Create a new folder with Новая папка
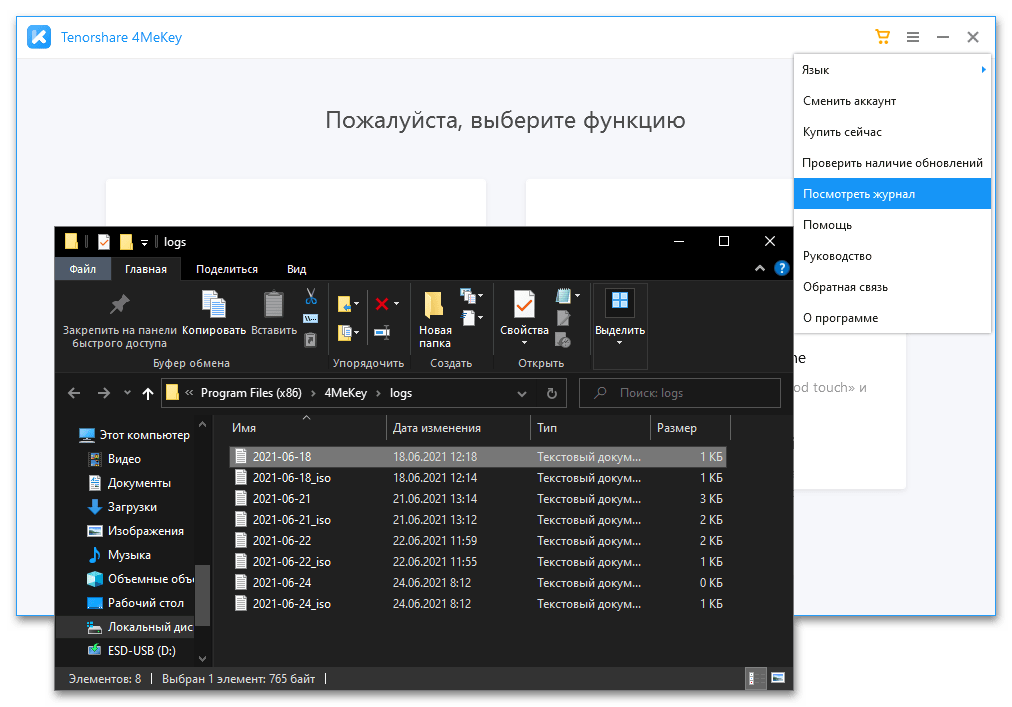 [x=434, y=319]
